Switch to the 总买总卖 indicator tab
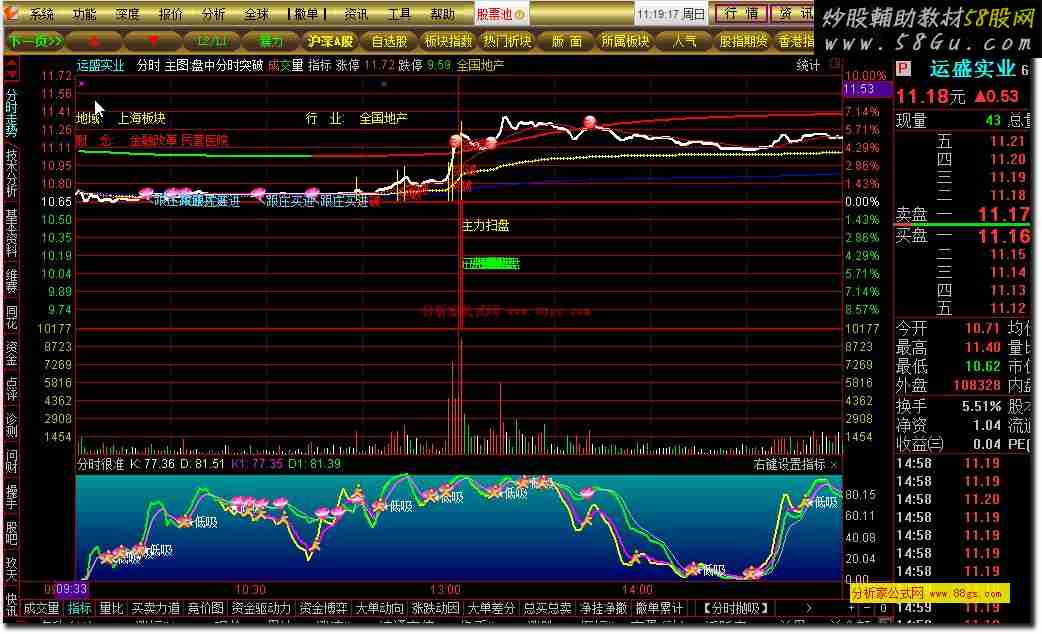 coord(547,607)
